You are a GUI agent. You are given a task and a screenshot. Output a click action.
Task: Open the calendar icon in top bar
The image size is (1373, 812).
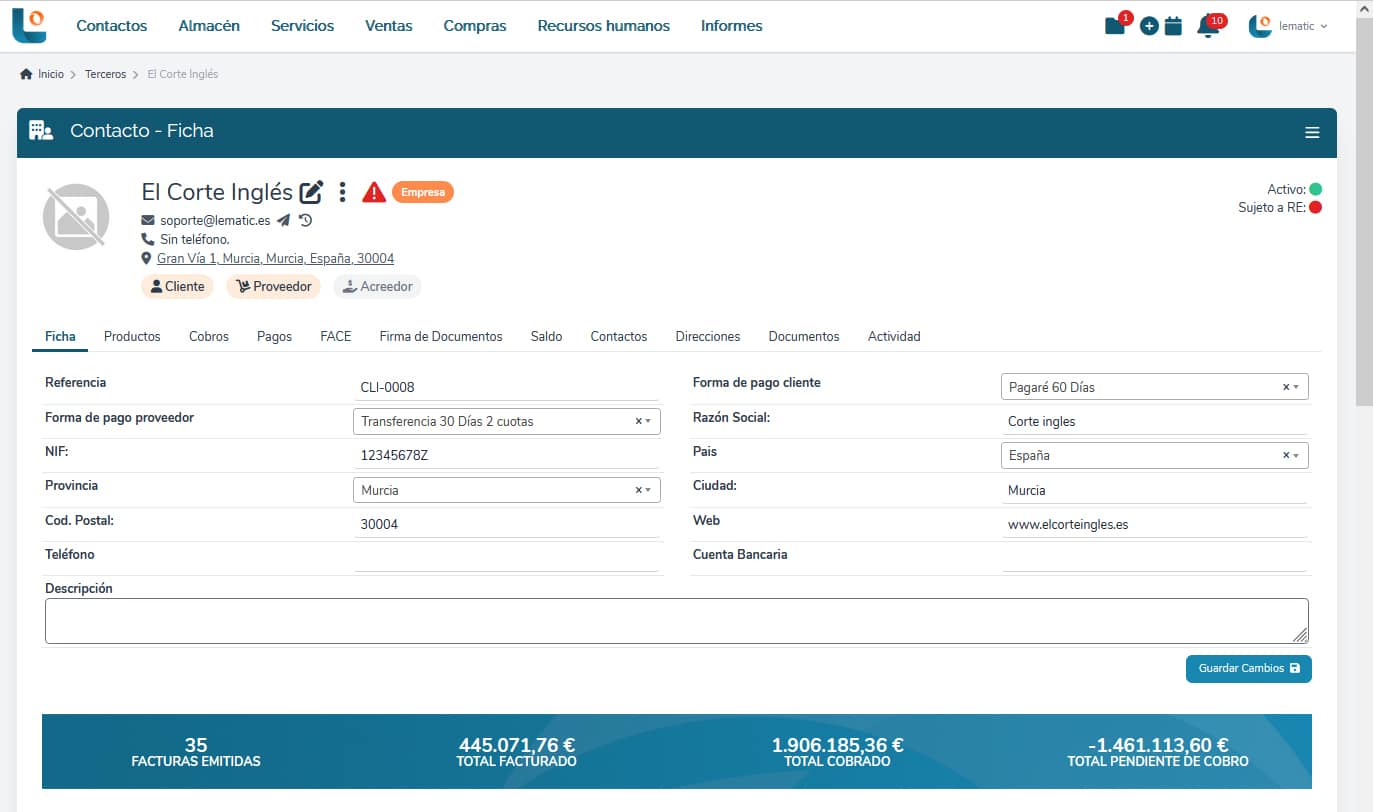(x=1174, y=26)
